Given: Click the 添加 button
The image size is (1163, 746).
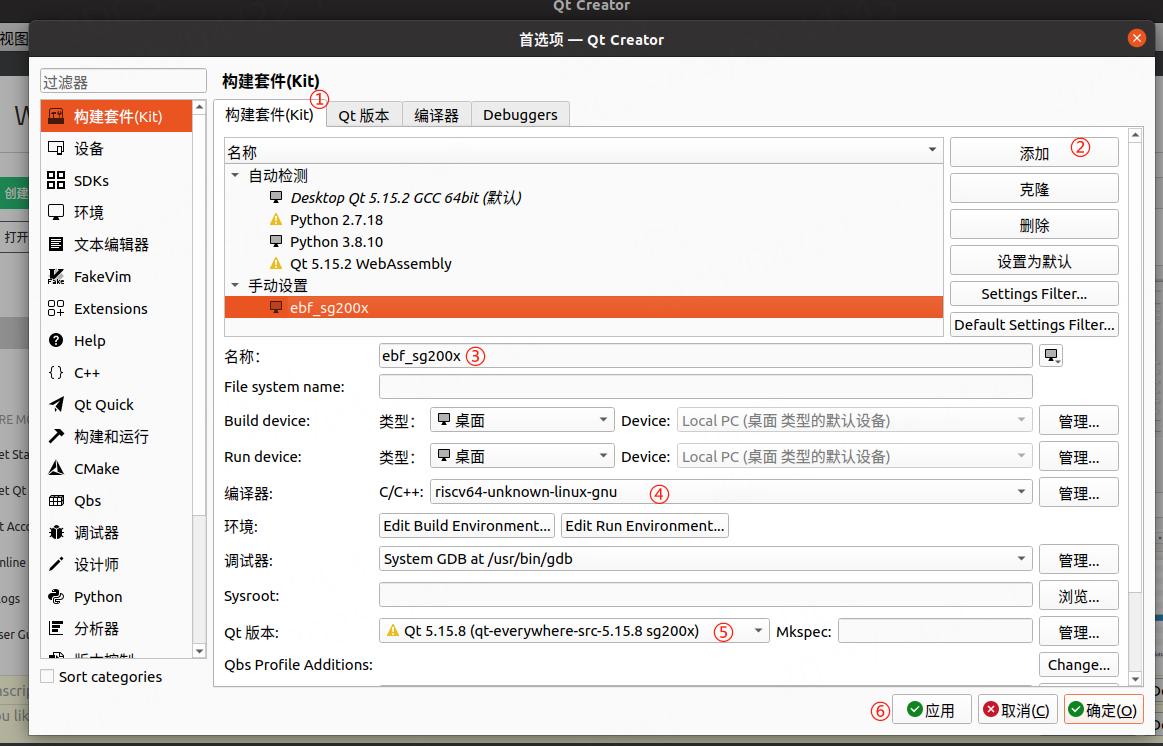Looking at the screenshot, I should coord(1034,153).
